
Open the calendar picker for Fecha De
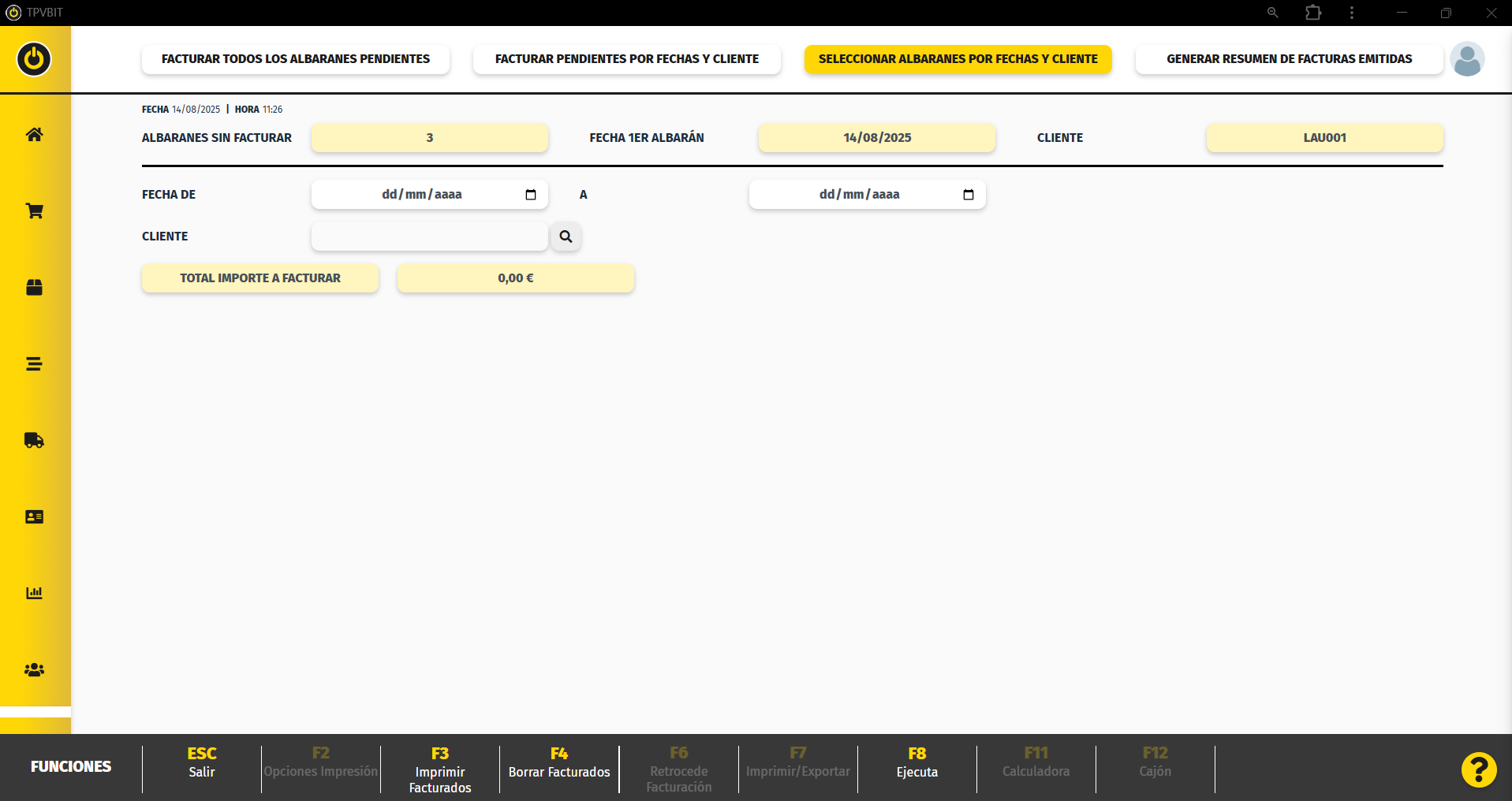[x=531, y=195]
